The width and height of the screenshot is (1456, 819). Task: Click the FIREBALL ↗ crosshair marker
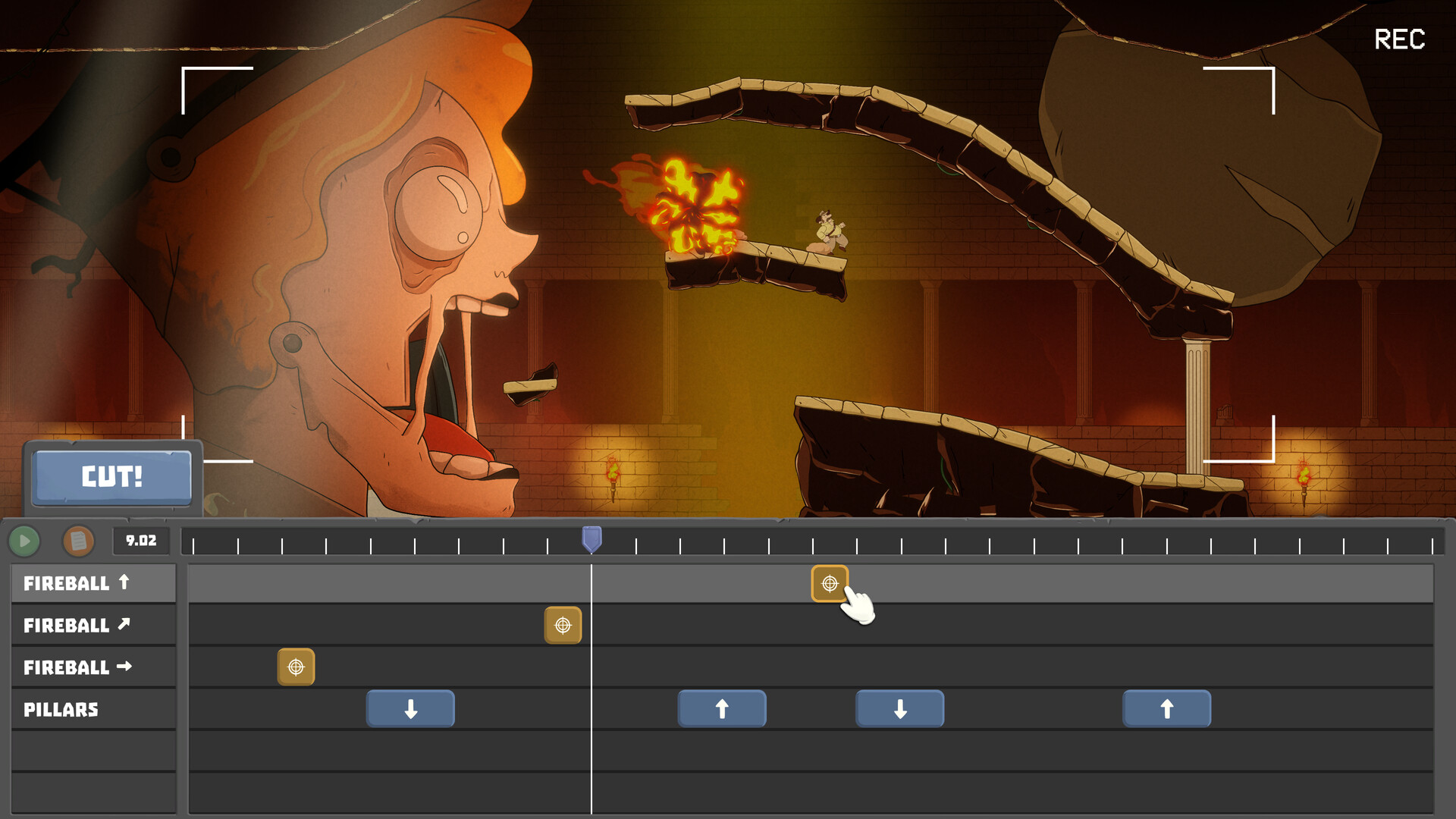tap(562, 625)
